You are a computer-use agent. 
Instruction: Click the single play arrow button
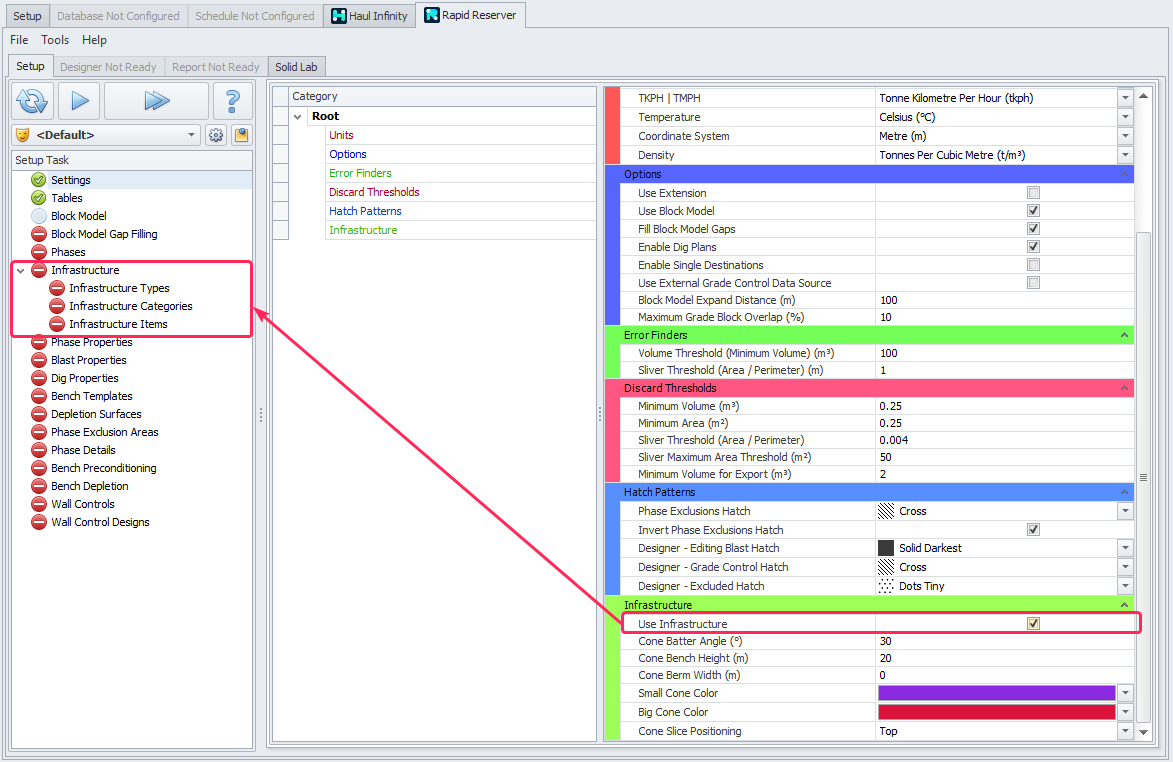pos(80,101)
